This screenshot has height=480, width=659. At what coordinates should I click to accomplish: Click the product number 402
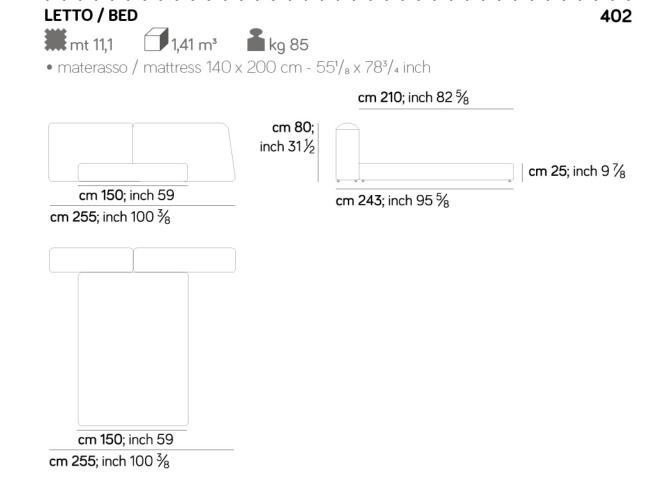(616, 17)
